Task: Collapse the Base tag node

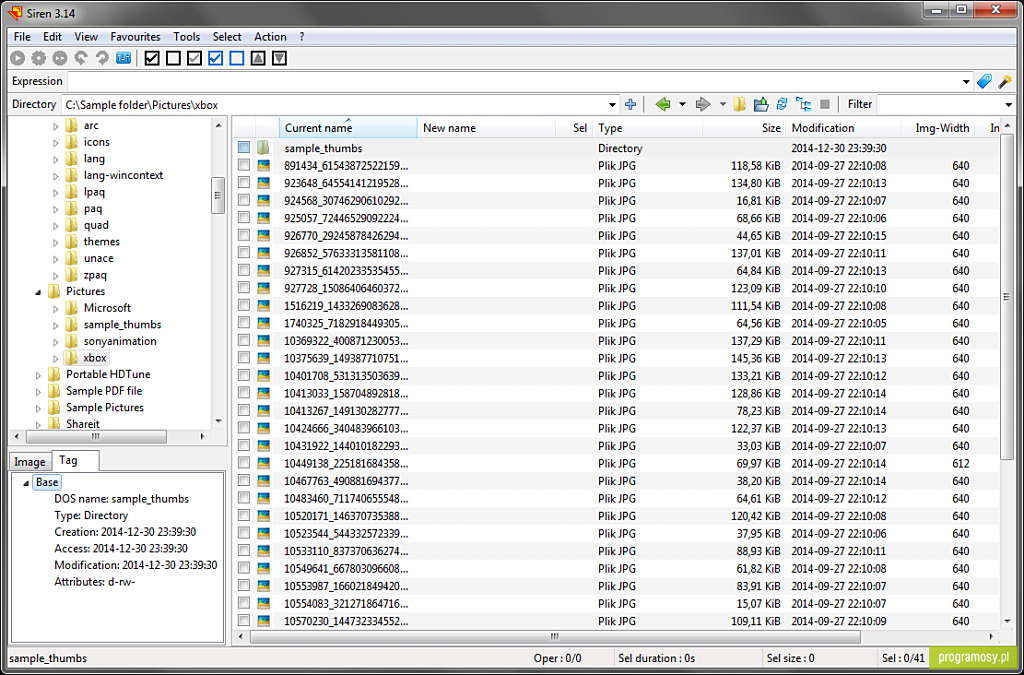Action: click(x=26, y=483)
